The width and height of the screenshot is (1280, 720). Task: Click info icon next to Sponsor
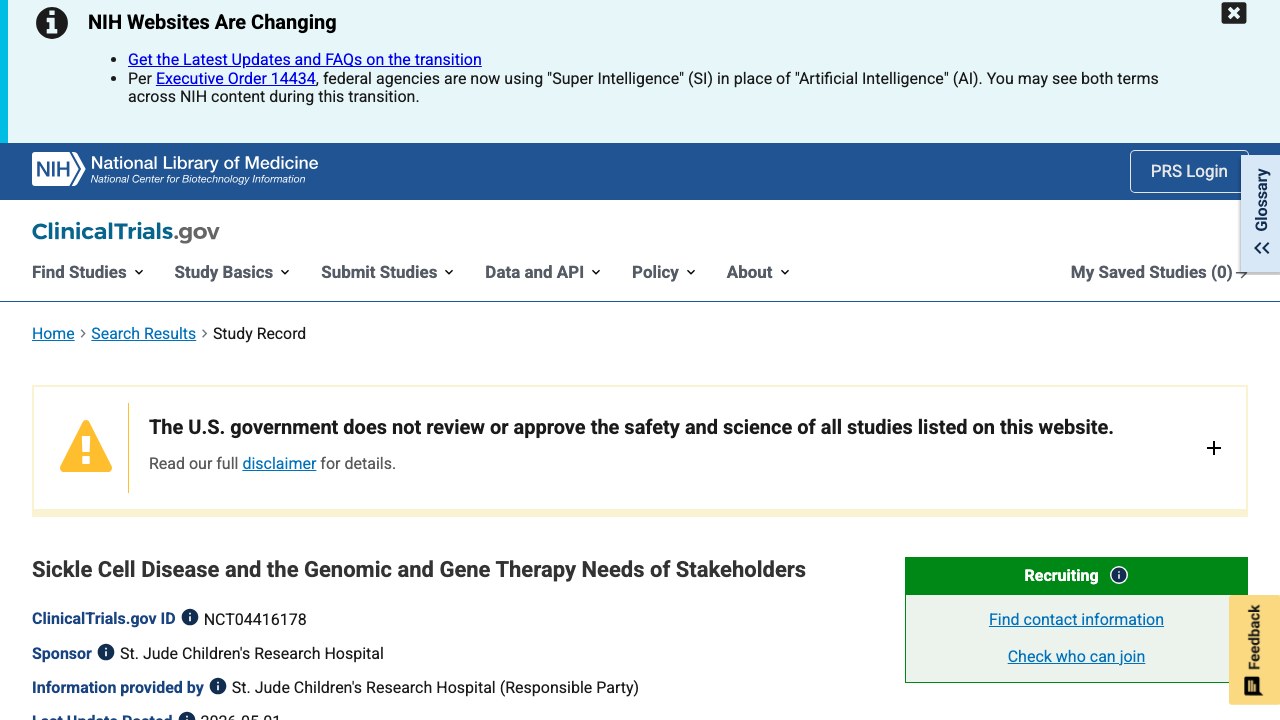(106, 652)
